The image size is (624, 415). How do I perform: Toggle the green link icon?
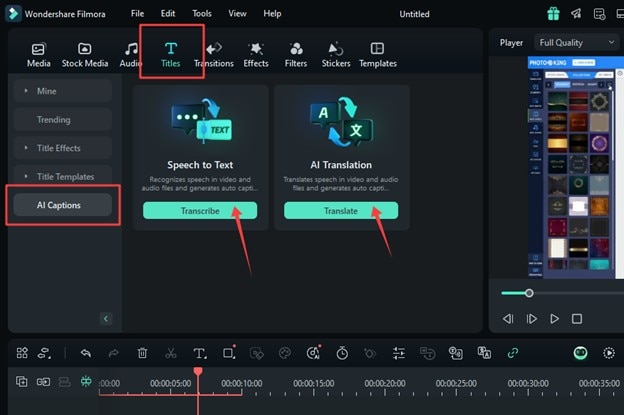pyautogui.click(x=513, y=353)
